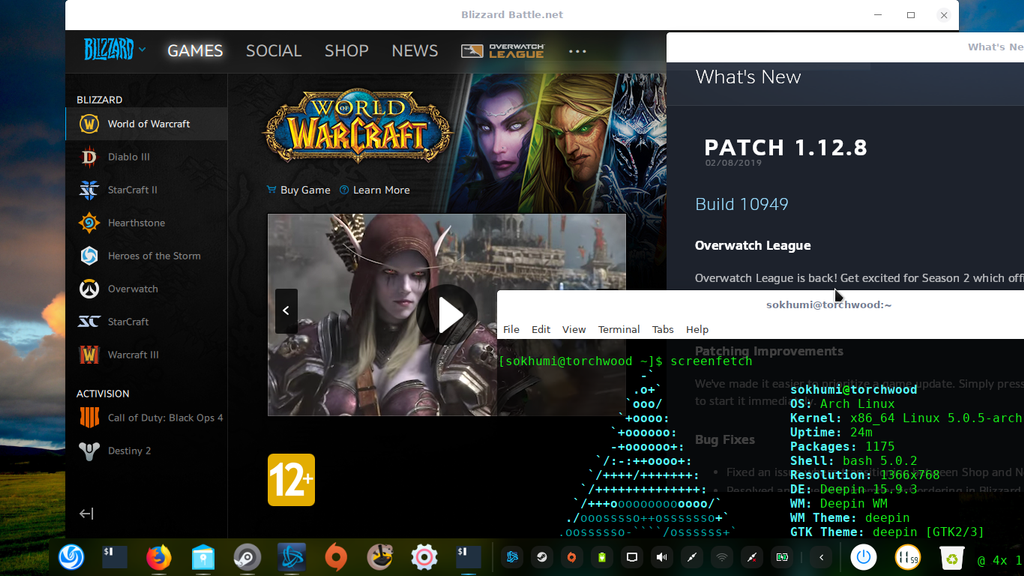Click the ACTIVISION section label in the sidebar
The width and height of the screenshot is (1024, 576).
click(103, 394)
